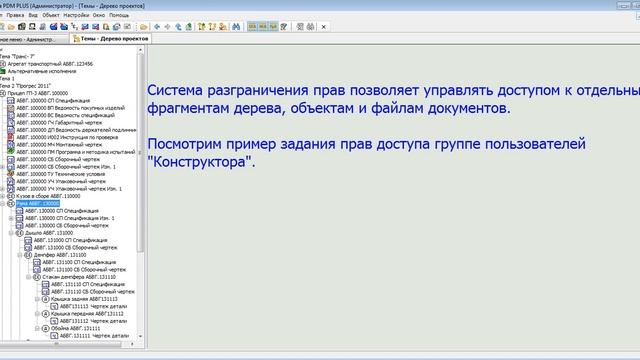Collapse the Демпфер АБВГ.131100 tree node
Viewport: 640px width, 360px height.
coord(20,255)
